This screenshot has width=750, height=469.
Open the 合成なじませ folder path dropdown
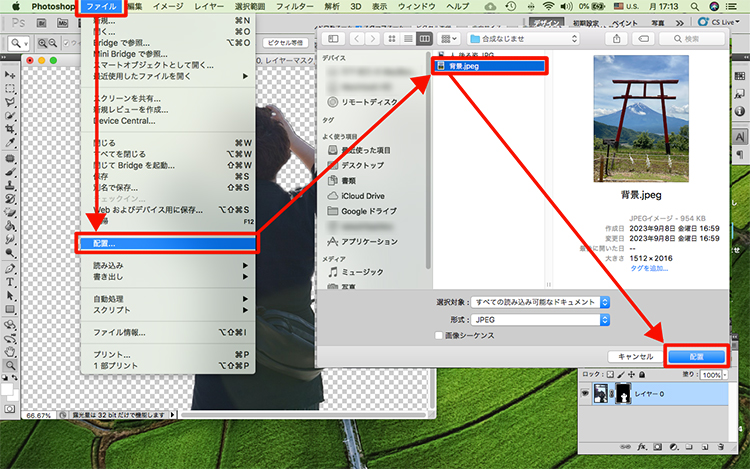click(523, 39)
